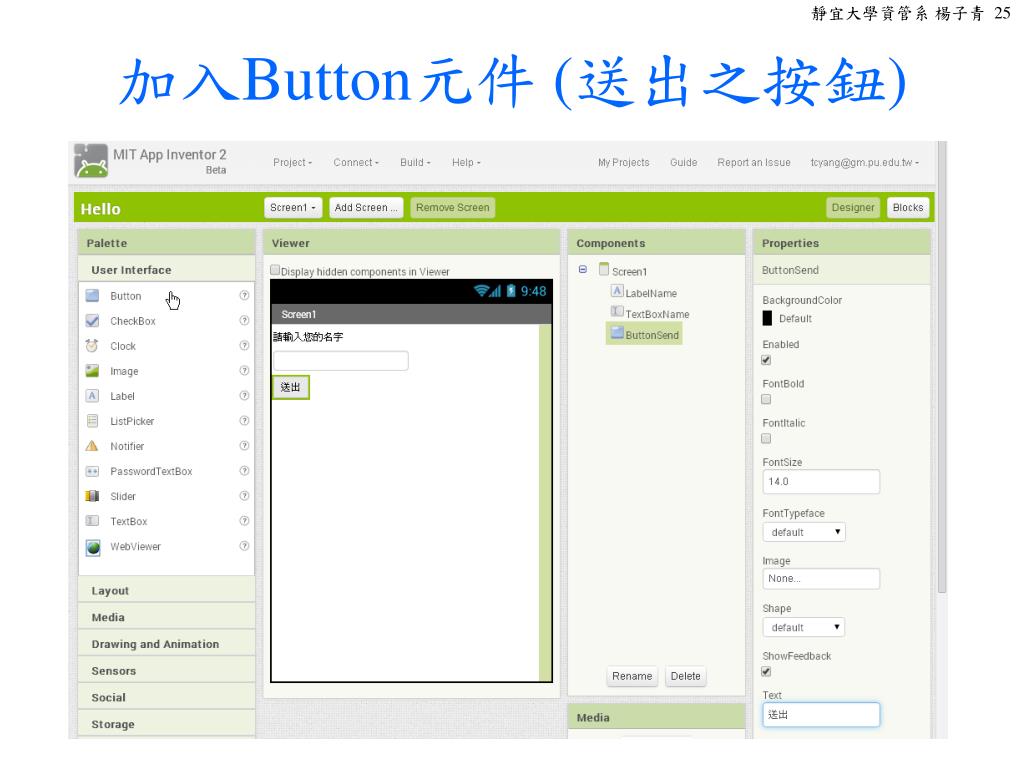Viewport: 1024px width, 768px height.
Task: Select the PasswordTextBox palette icon
Action: pyautogui.click(x=93, y=471)
